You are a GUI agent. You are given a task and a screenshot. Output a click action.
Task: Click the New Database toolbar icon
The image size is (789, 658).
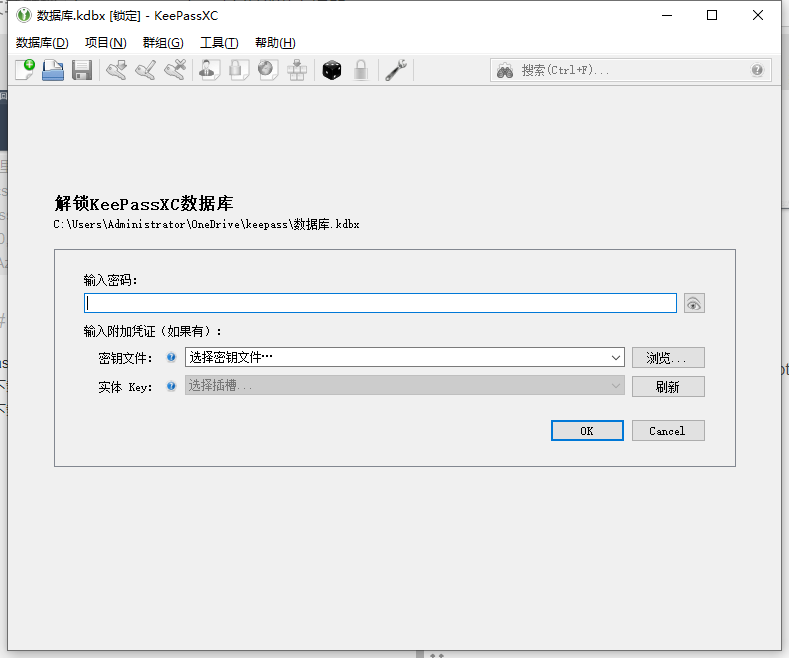click(x=25, y=70)
